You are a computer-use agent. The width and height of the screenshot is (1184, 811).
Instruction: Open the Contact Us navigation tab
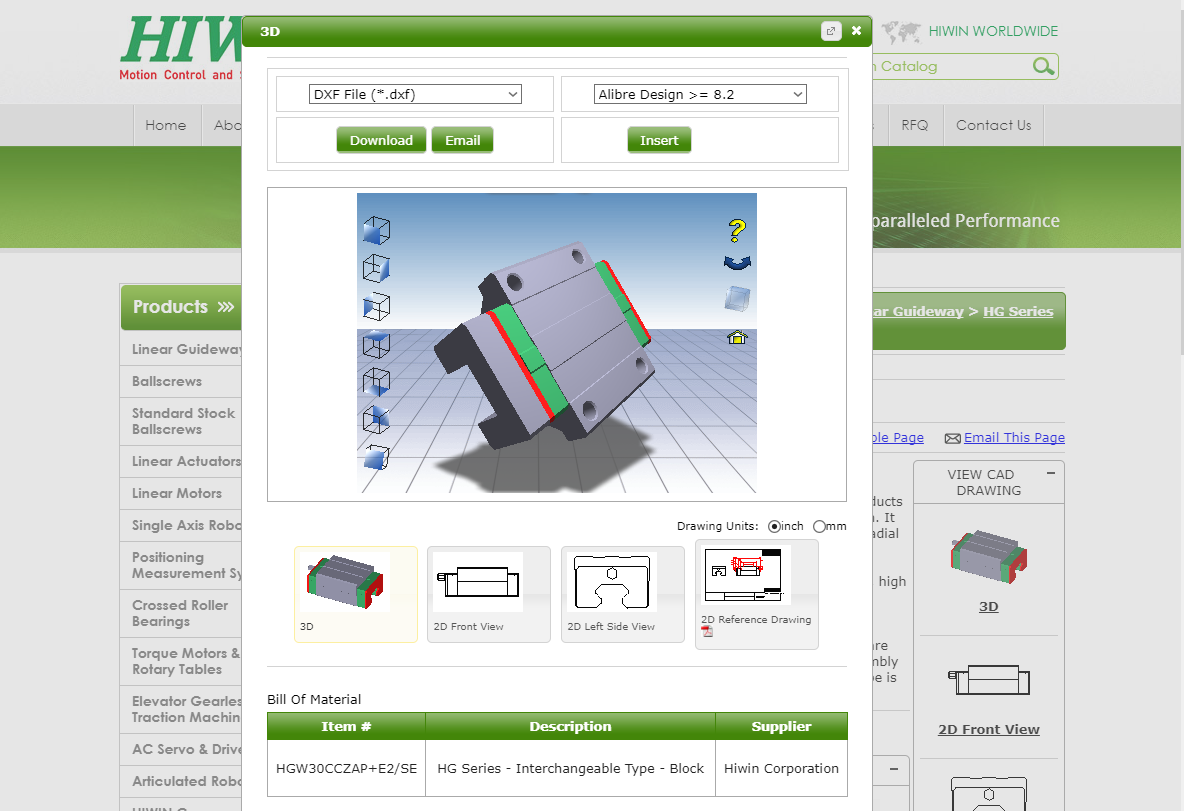[994, 125]
